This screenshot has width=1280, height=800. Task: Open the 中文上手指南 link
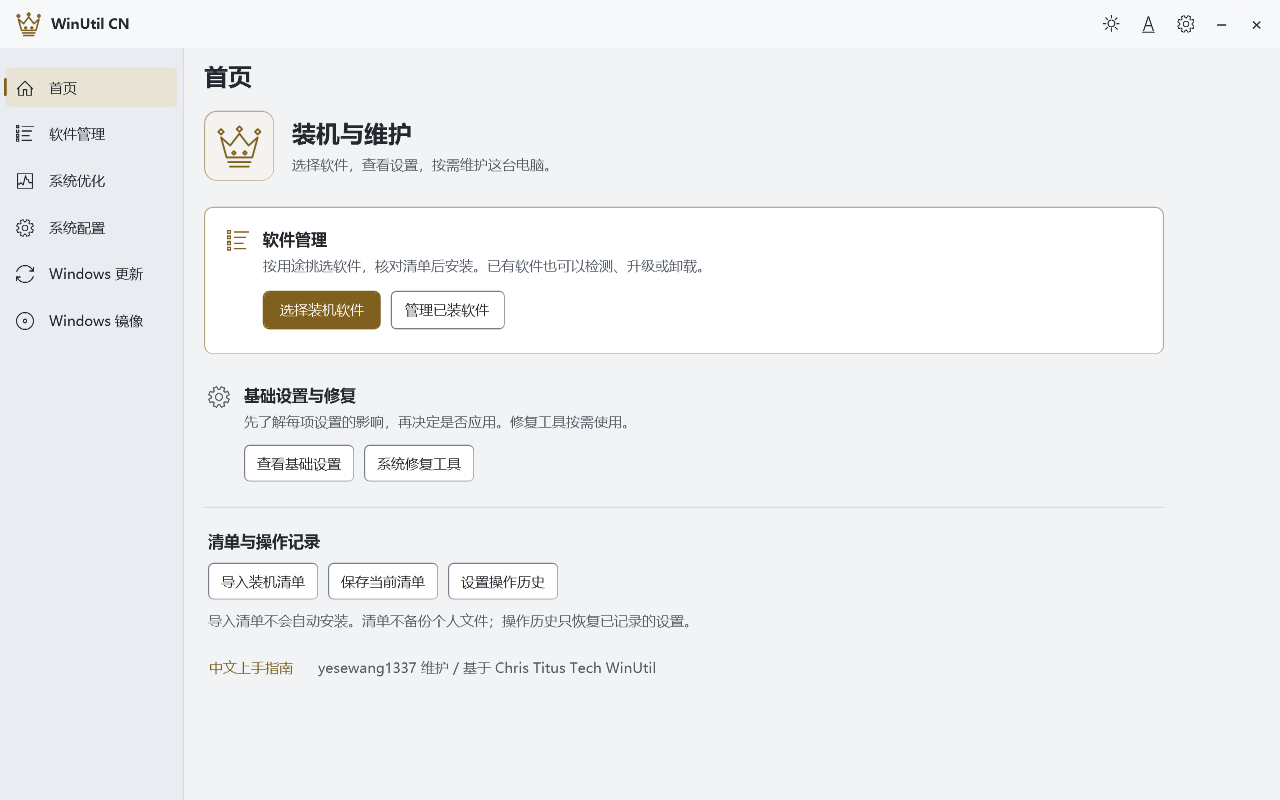(x=251, y=668)
